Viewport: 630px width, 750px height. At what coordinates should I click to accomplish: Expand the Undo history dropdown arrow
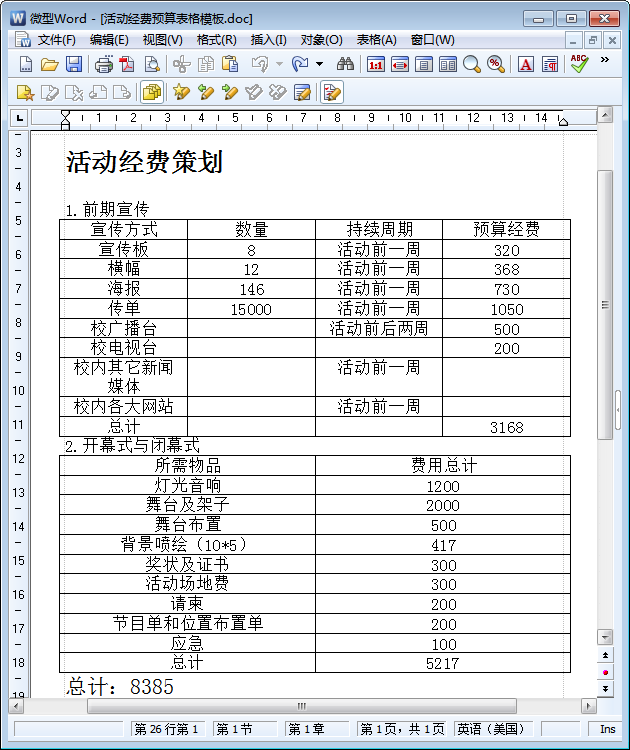coord(279,64)
